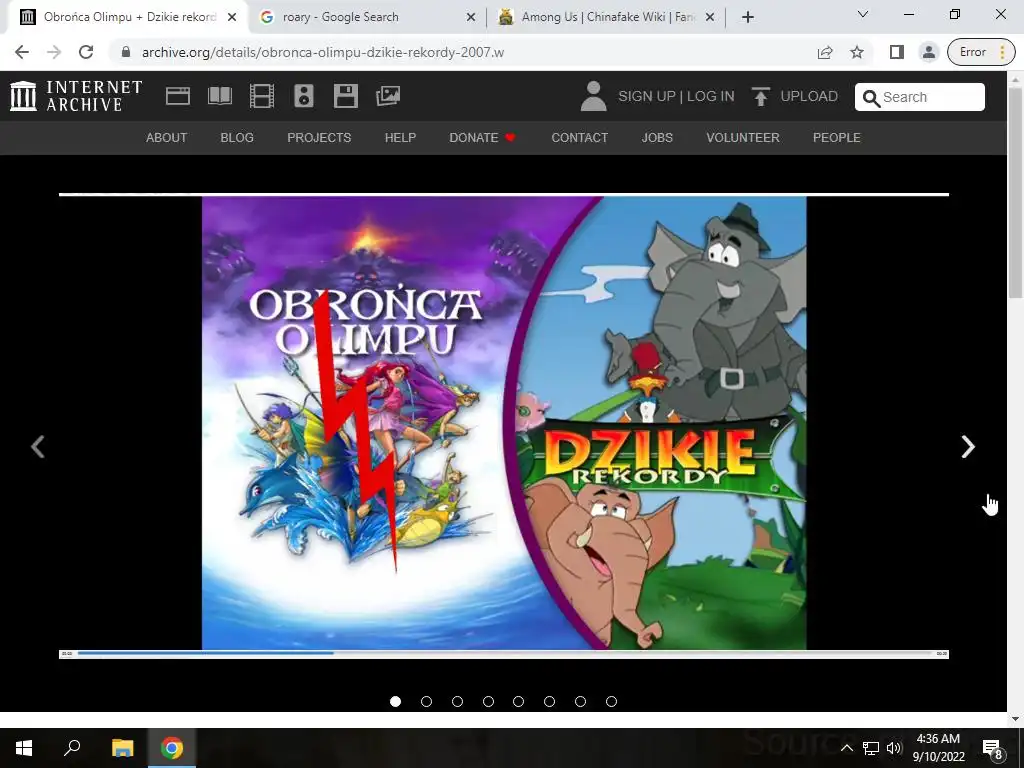The height and width of the screenshot is (768, 1024).
Task: Open the Chrome profile avatar
Action: tap(928, 52)
